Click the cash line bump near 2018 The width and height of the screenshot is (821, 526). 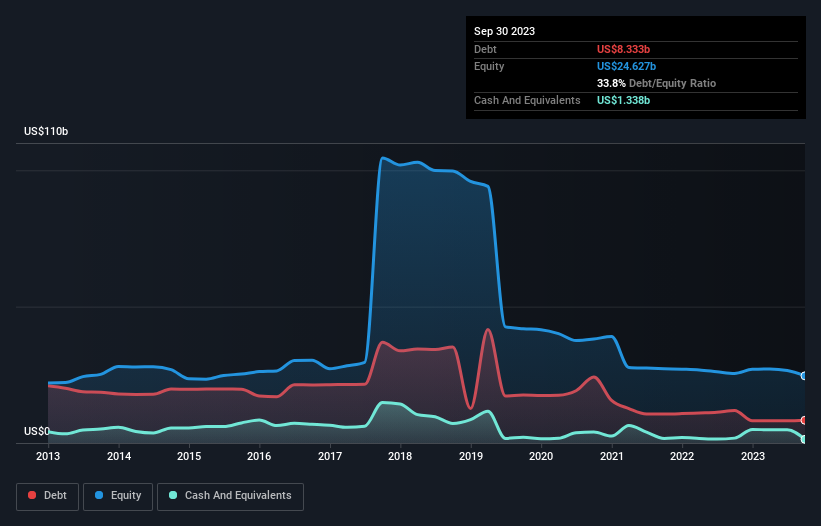(x=384, y=402)
